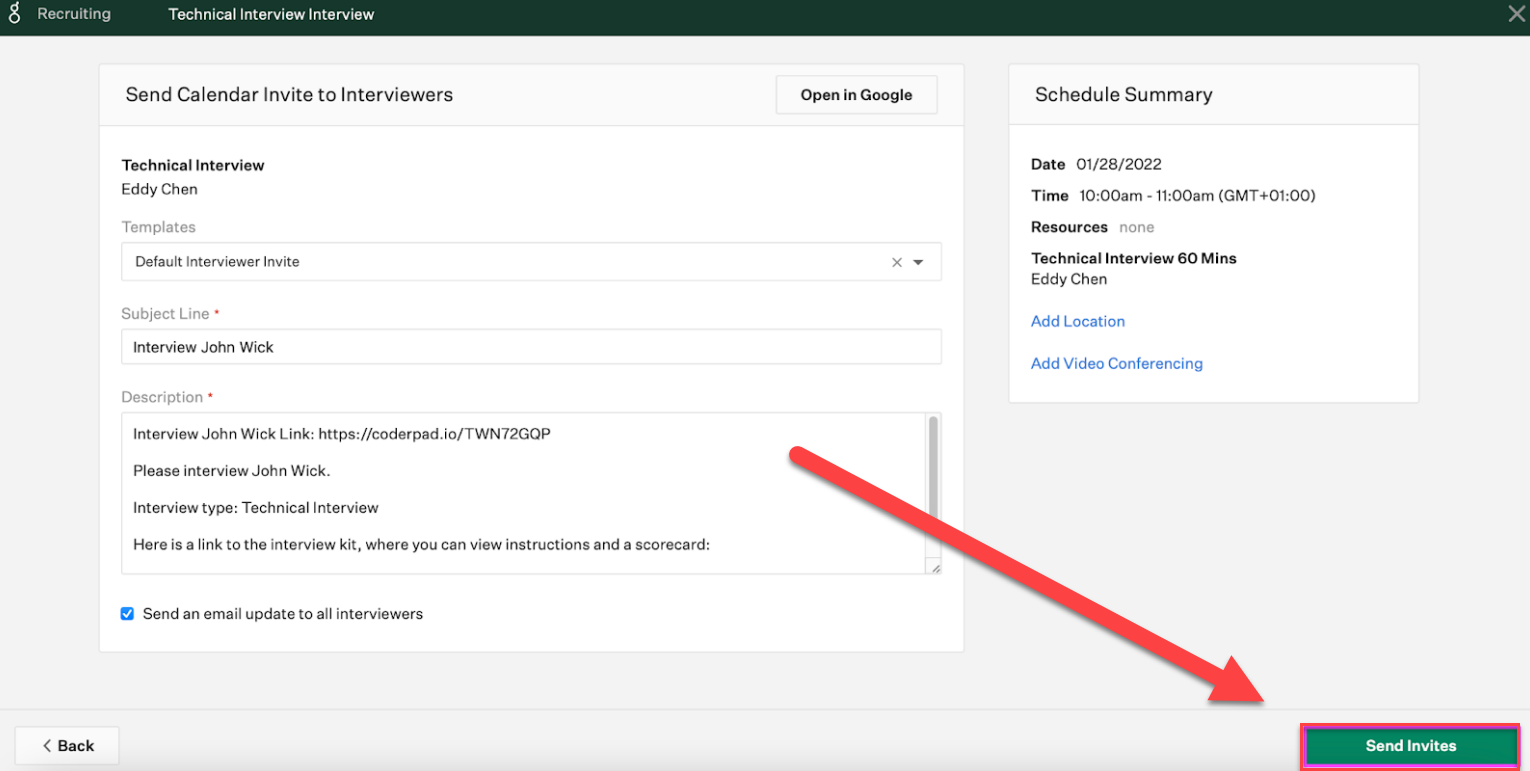Image resolution: width=1530 pixels, height=771 pixels.
Task: Open the Add Location link
Action: [1077, 321]
